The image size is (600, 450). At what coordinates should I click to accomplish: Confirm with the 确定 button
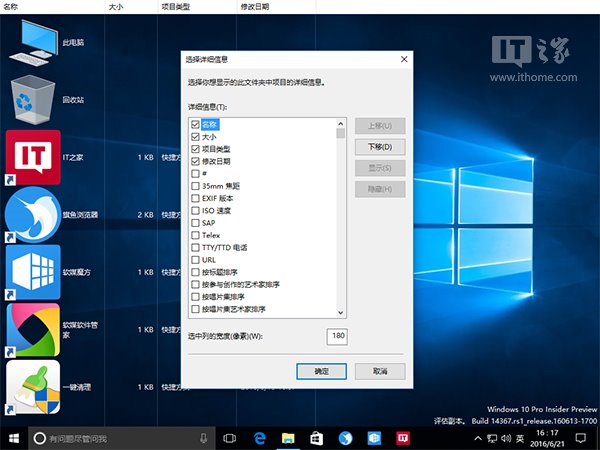click(321, 370)
